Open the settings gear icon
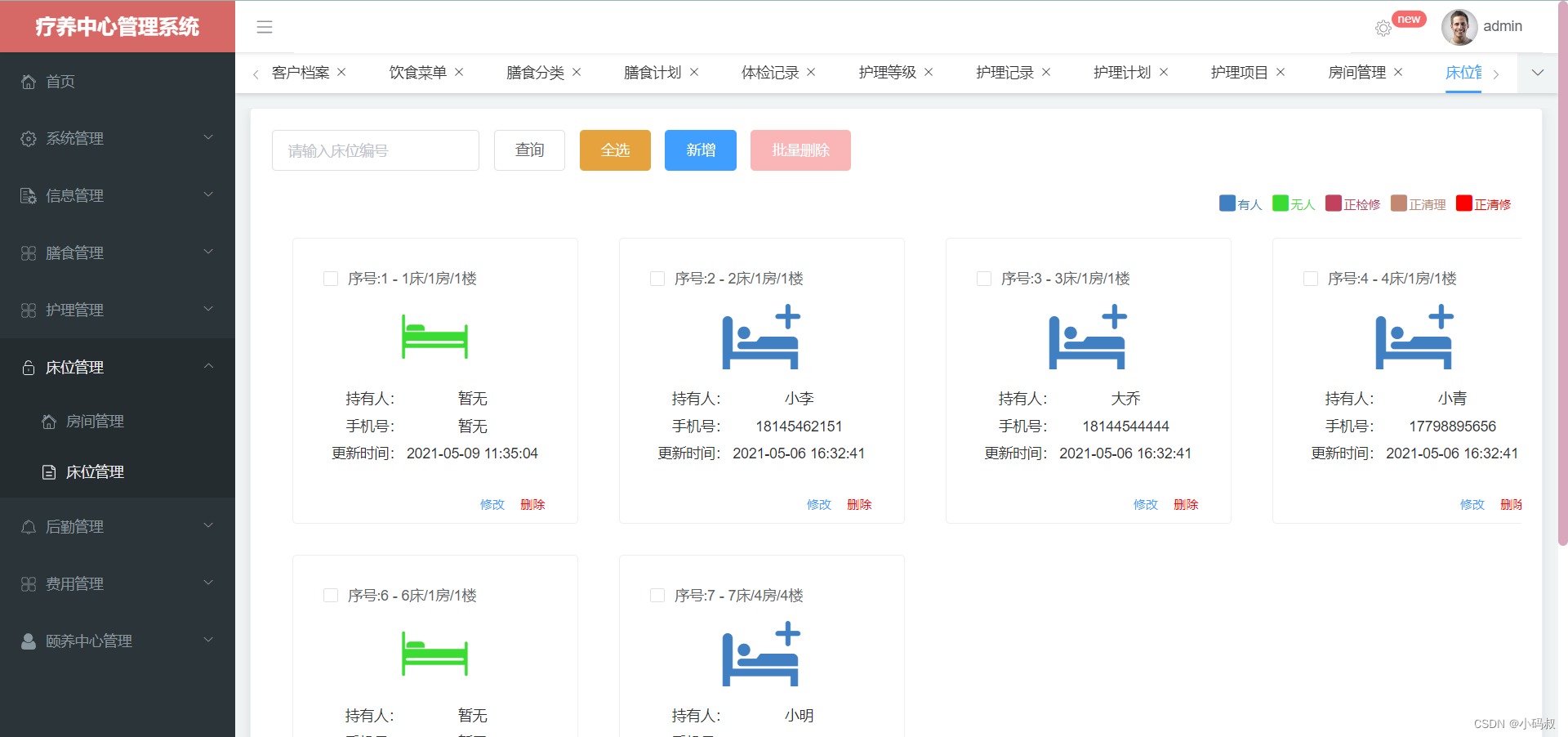Screen dimensions: 1568x737 1383,29
